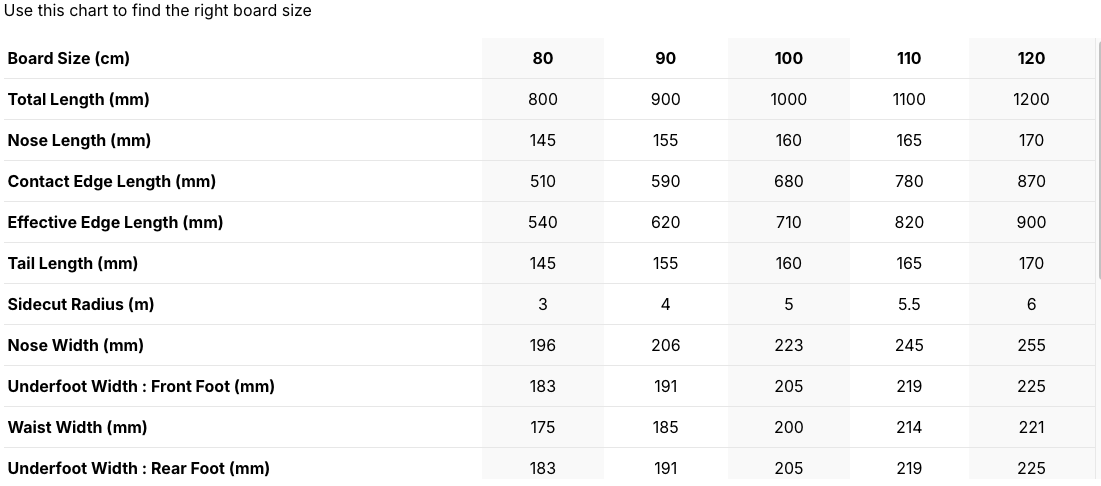Click the Underfoot Width : Rear Foot label
Screen dimensions: 1101x486
(138, 468)
